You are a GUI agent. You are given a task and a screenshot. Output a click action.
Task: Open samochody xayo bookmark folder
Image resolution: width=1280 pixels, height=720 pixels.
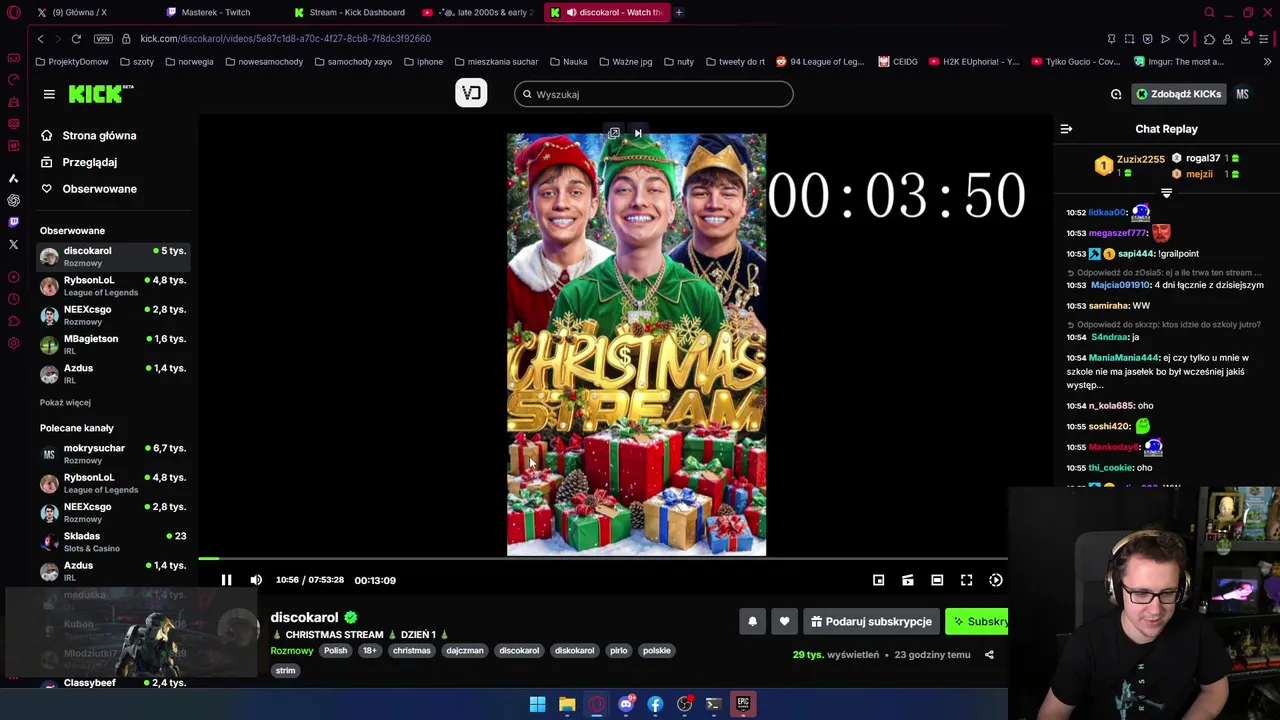(x=353, y=61)
